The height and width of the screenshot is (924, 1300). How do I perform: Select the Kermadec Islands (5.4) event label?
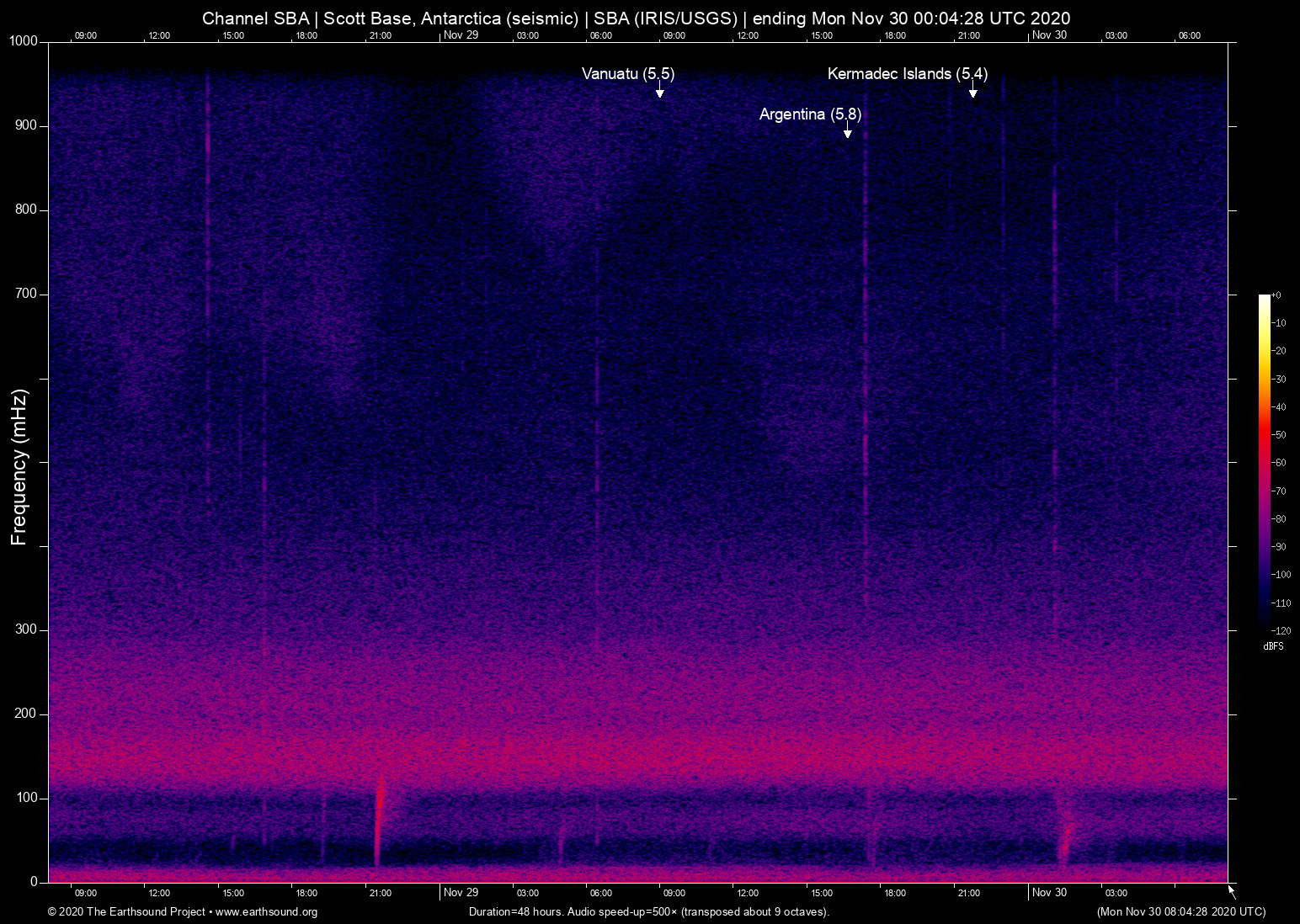click(907, 74)
